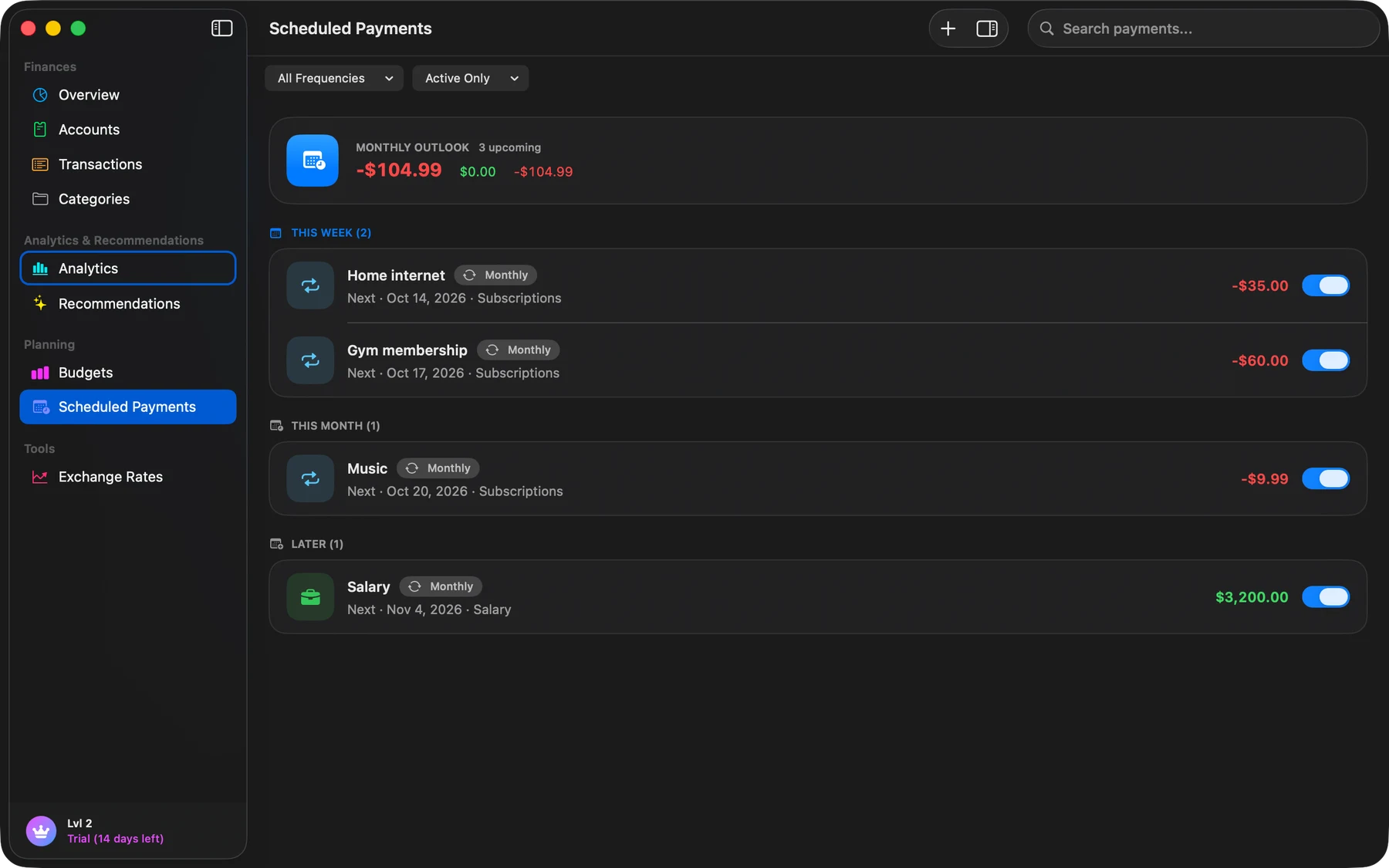Image resolution: width=1389 pixels, height=868 pixels.
Task: Click the Exchange Rates chart icon
Action: 40,477
